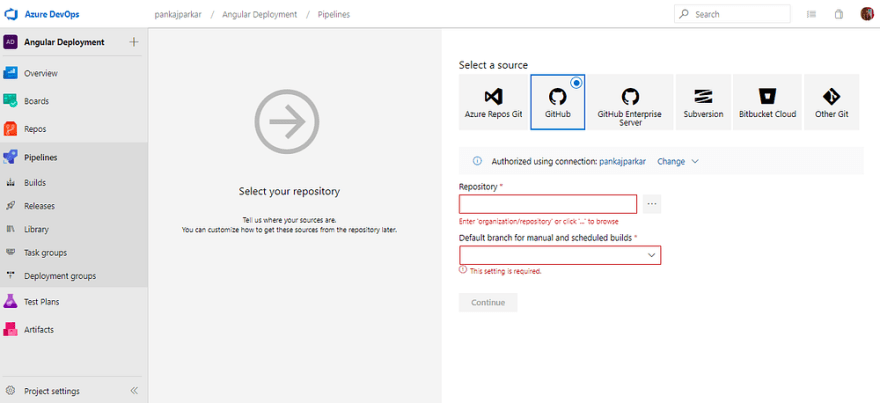Select the Subversion source
The width and height of the screenshot is (880, 403).
[703, 102]
